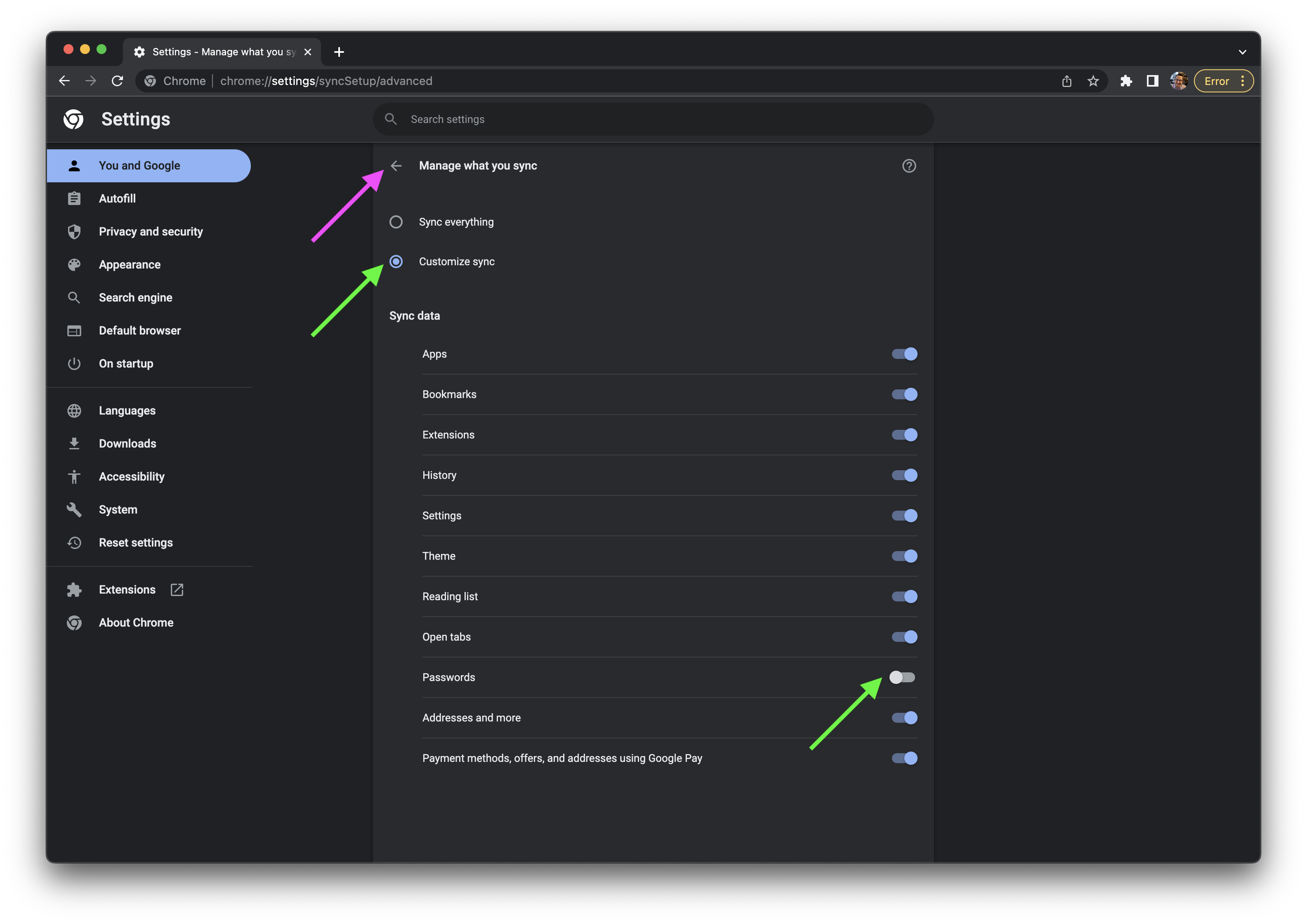
Task: Go to the Autofill settings section
Action: pyautogui.click(x=117, y=199)
